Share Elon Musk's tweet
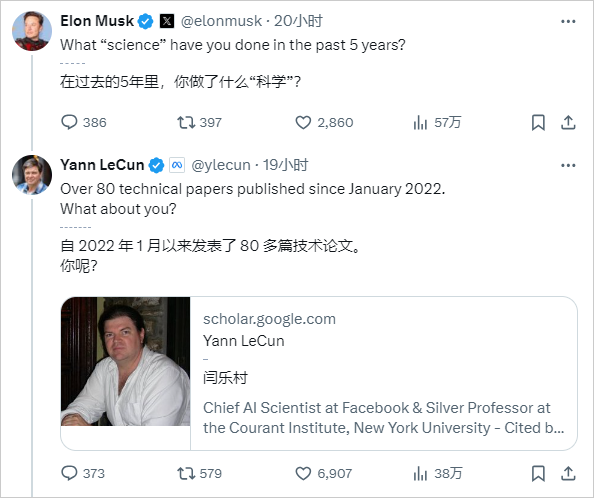Image resolution: width=594 pixels, height=498 pixels. pyautogui.click(x=568, y=122)
